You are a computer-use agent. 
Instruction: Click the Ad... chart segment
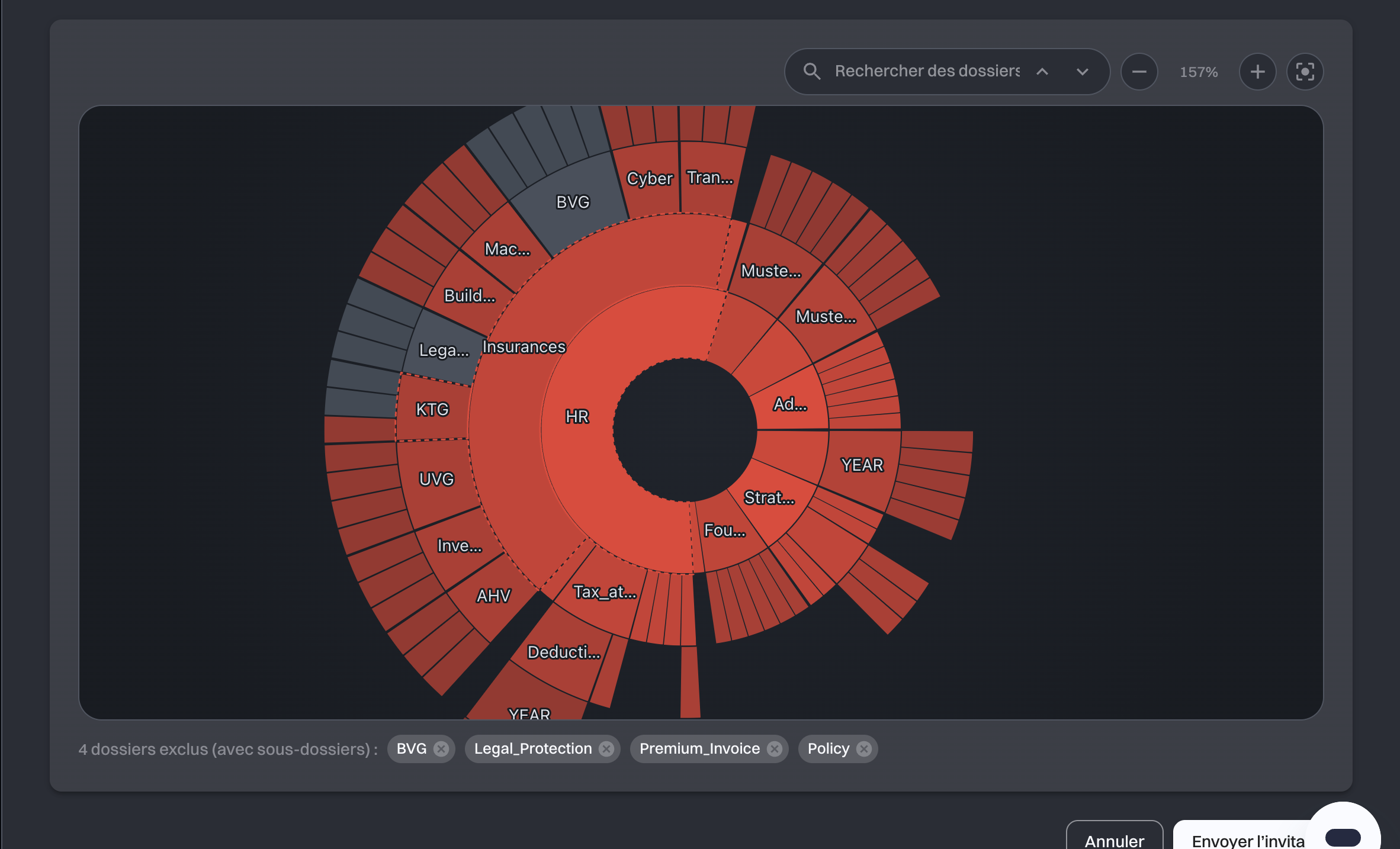[x=790, y=404]
